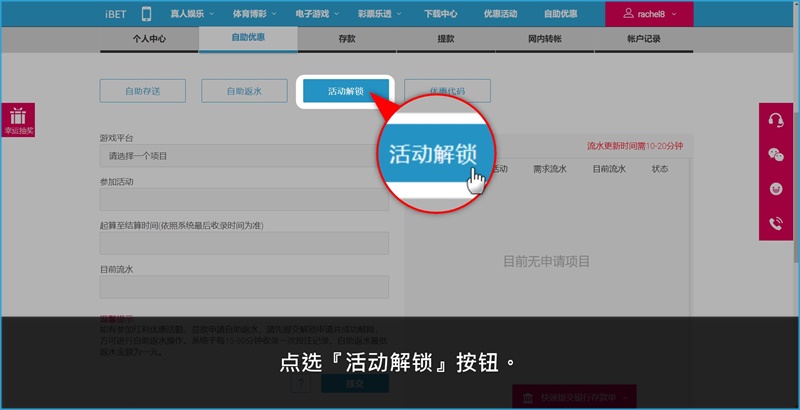The height and width of the screenshot is (410, 800).
Task: Click the 目前流水 column header
Action: click(x=609, y=169)
